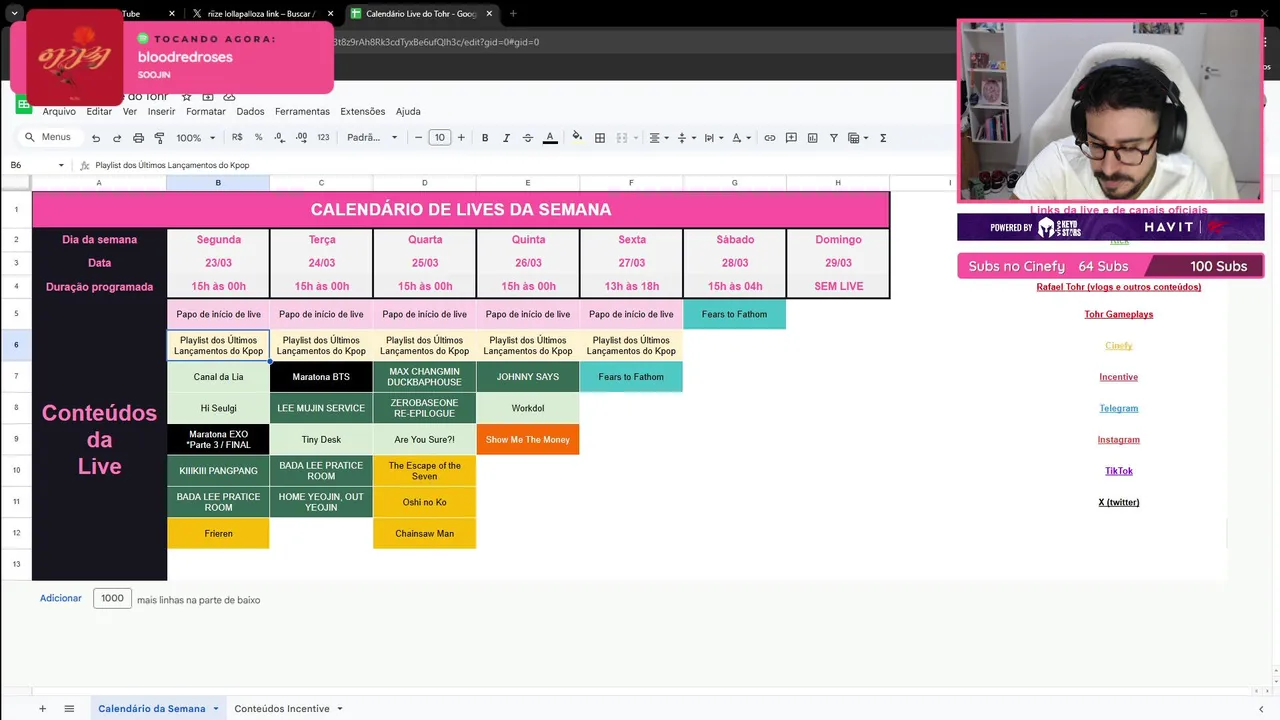Open the Tohr Gameplays link
The image size is (1280, 720).
1119,314
